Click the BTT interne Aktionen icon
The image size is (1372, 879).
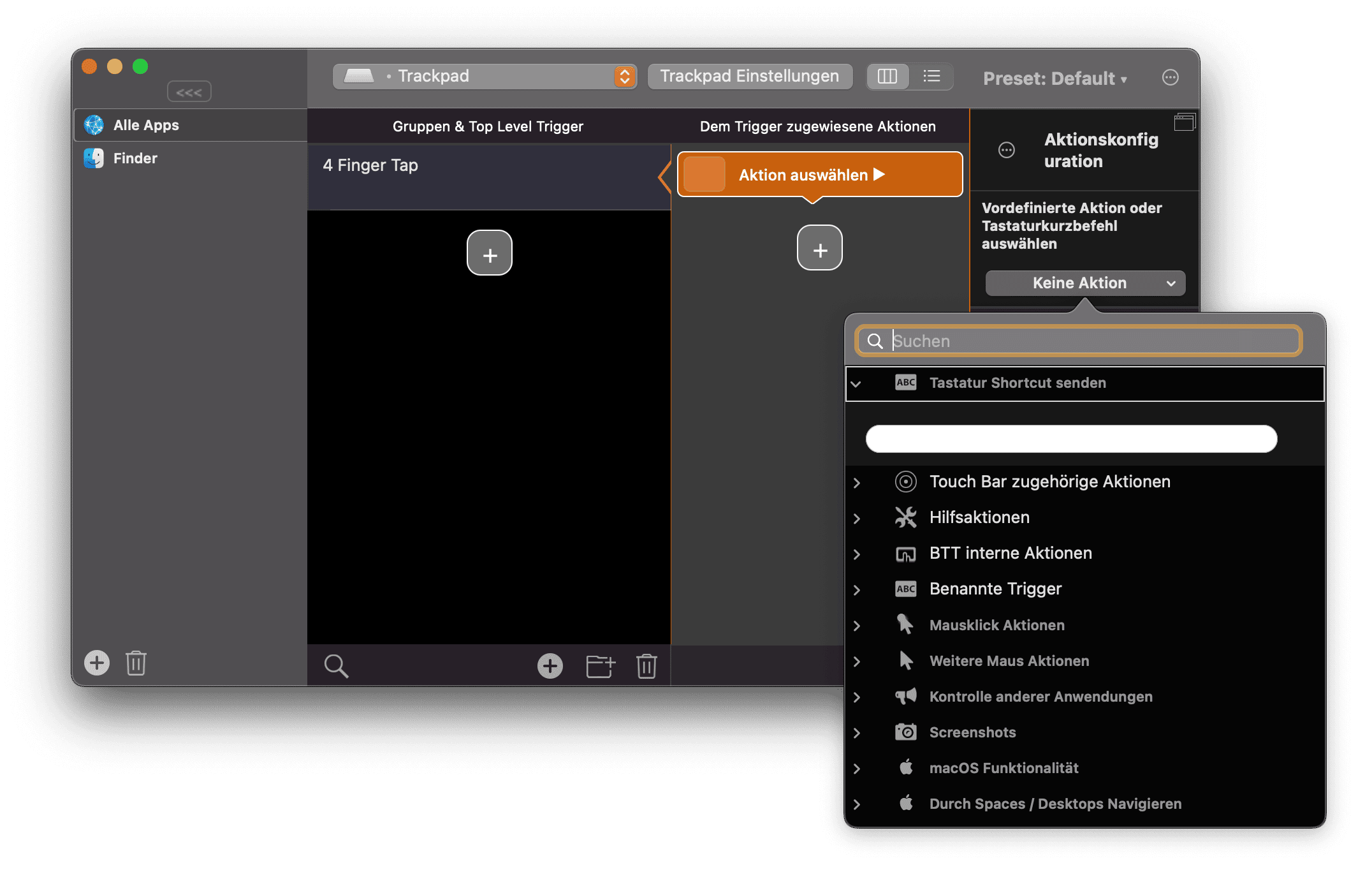click(x=906, y=554)
